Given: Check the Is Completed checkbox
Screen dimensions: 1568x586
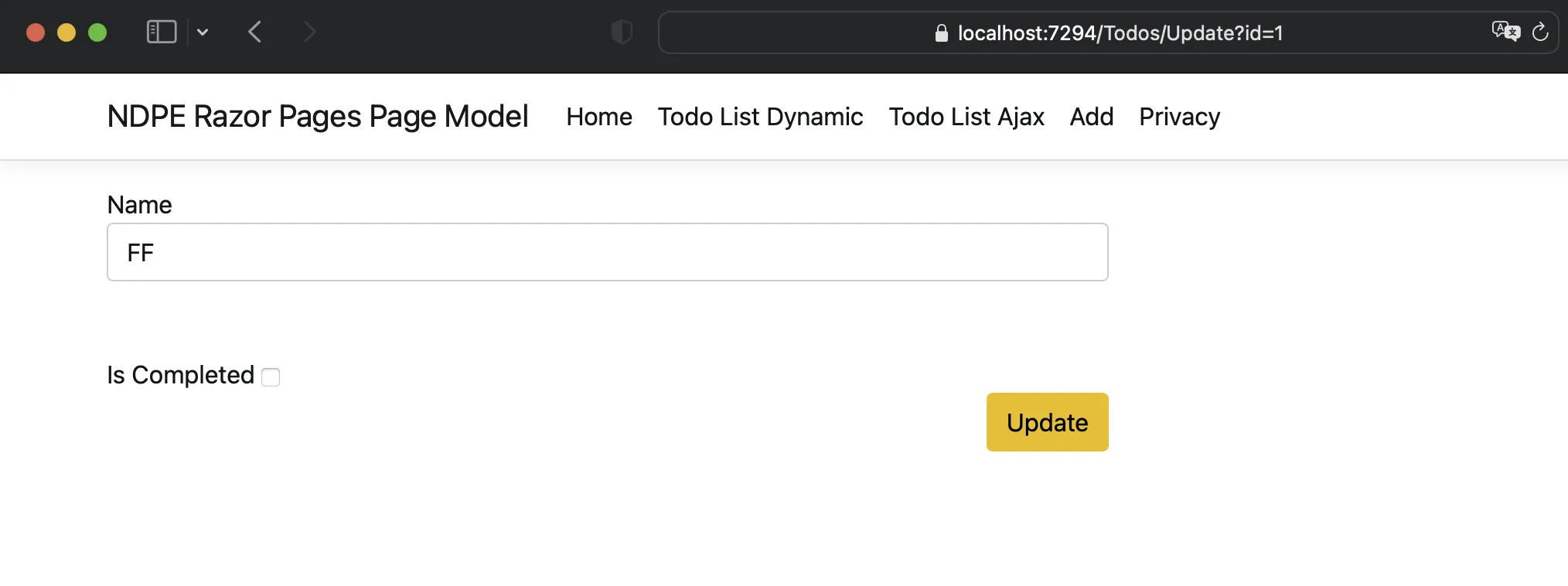Looking at the screenshot, I should click(x=271, y=376).
